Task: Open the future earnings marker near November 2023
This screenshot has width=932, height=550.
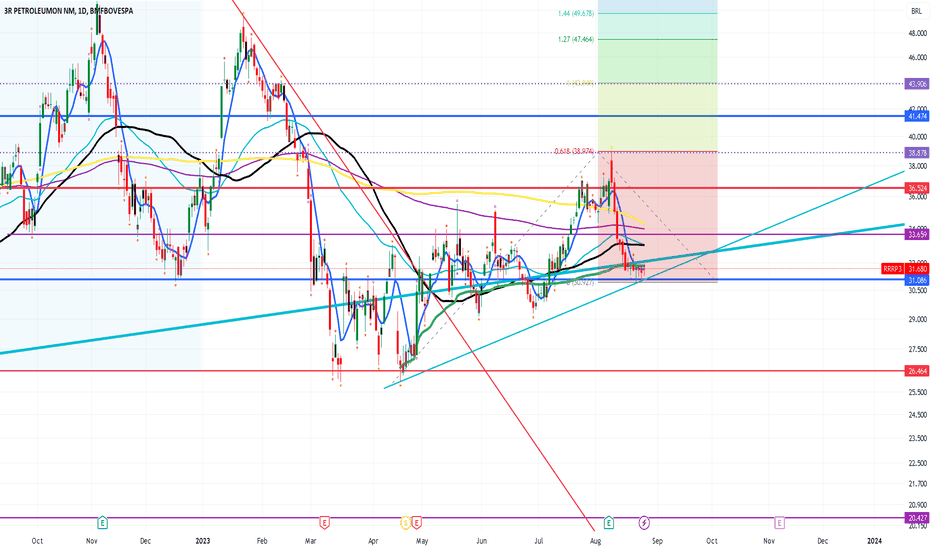Action: [x=779, y=523]
